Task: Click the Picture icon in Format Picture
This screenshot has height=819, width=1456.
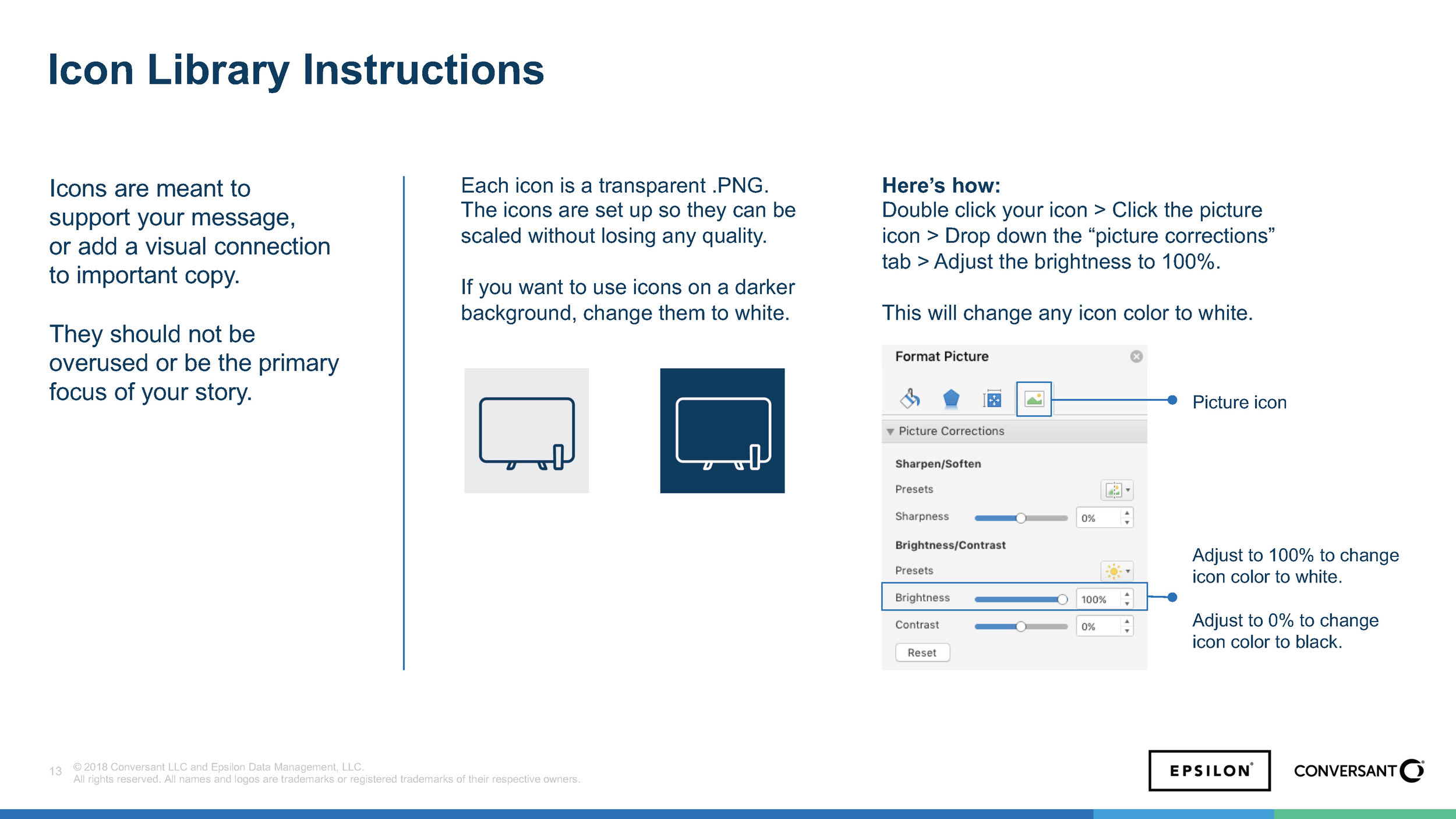Action: coord(1034,398)
